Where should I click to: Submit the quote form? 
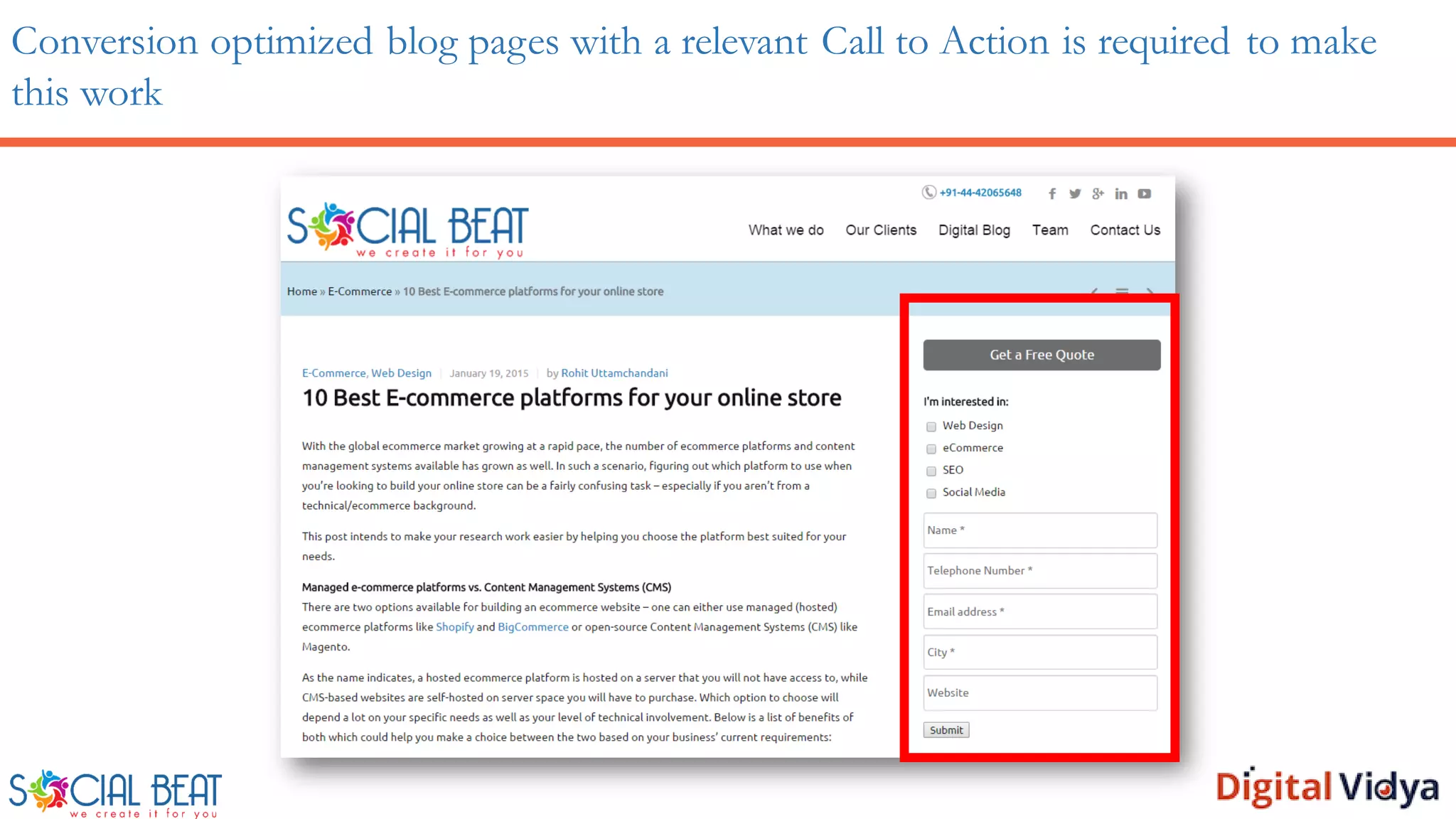pyautogui.click(x=946, y=730)
